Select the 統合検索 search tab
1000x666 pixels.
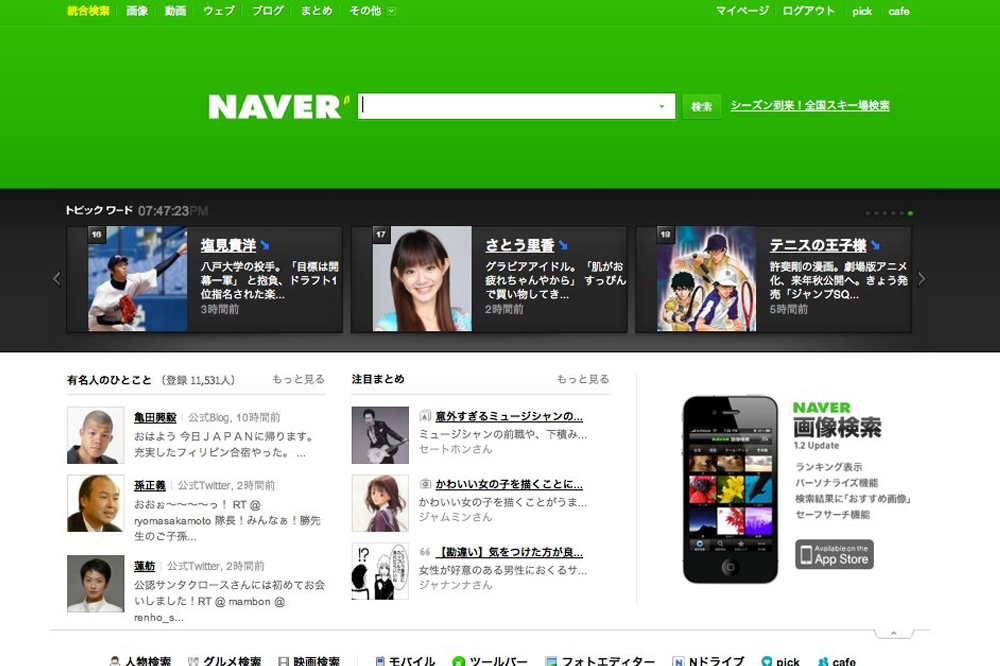(88, 11)
